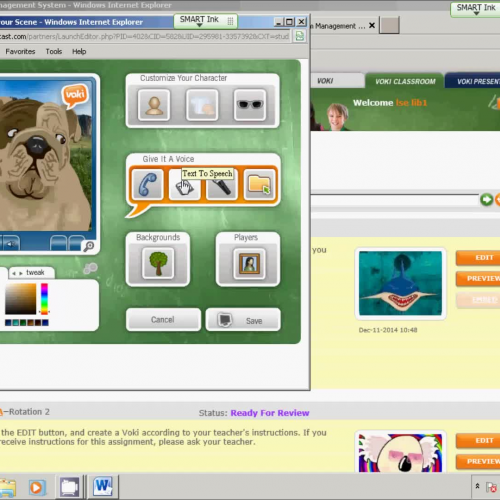The height and width of the screenshot is (500, 500).
Task: Save the Voki scene
Action: [243, 320]
